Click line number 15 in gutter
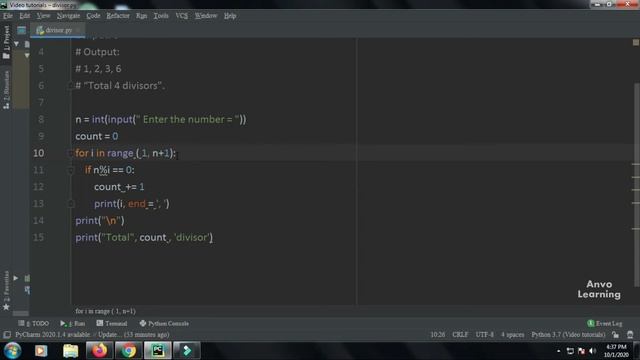 point(38,237)
